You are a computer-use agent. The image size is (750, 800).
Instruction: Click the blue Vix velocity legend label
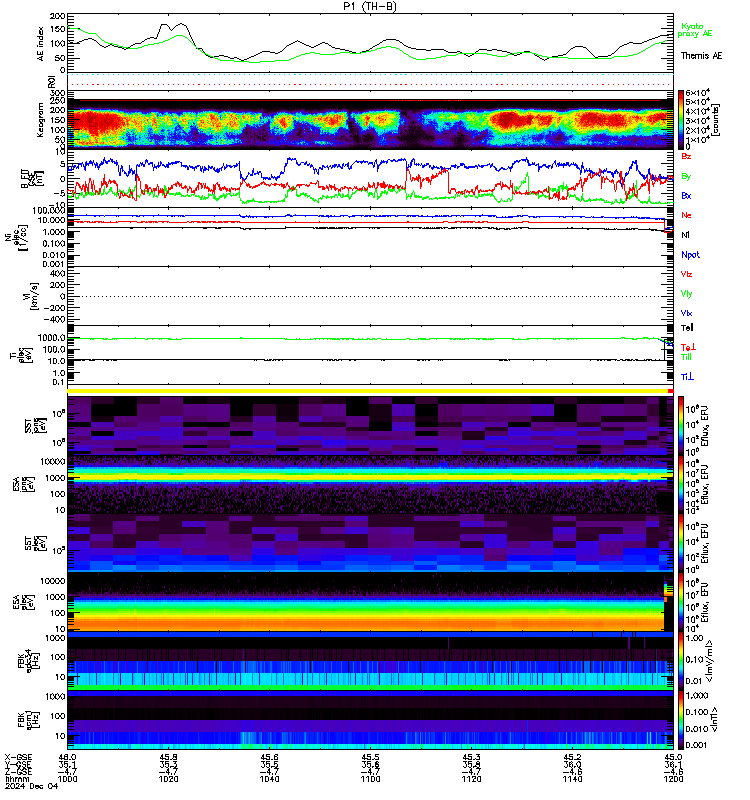[x=686, y=313]
